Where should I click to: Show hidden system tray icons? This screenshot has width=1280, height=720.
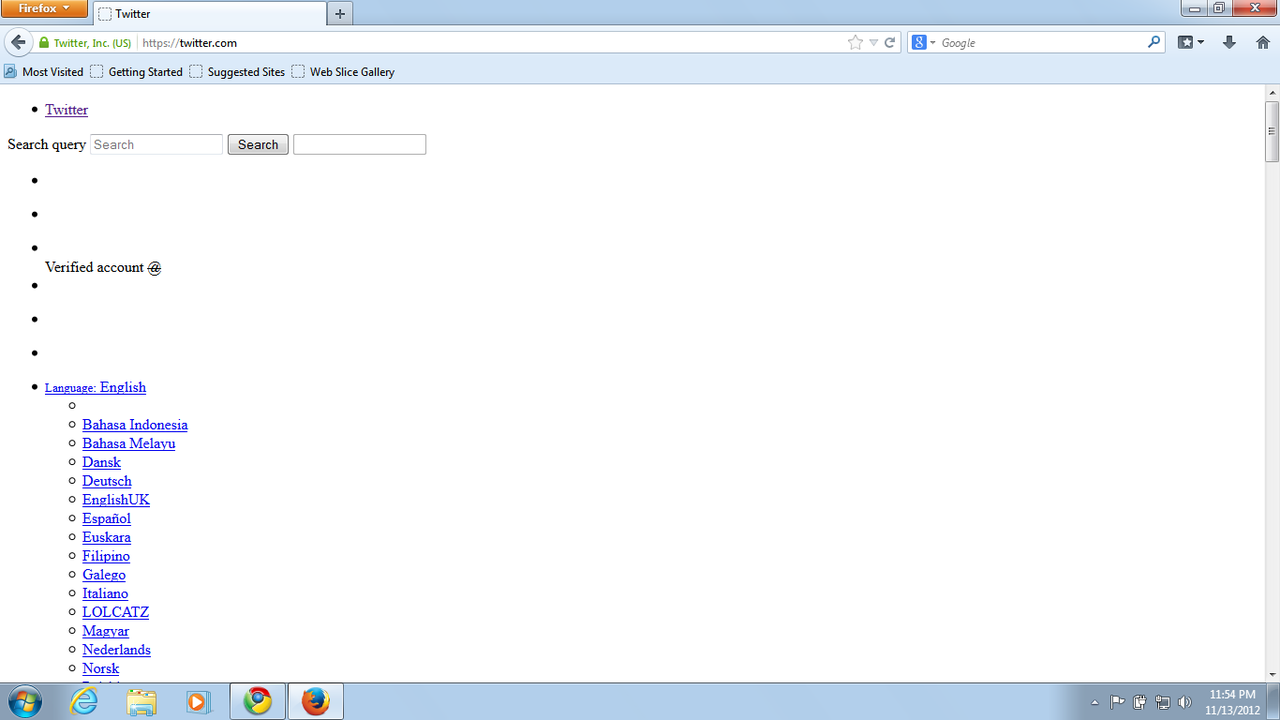coord(1095,702)
